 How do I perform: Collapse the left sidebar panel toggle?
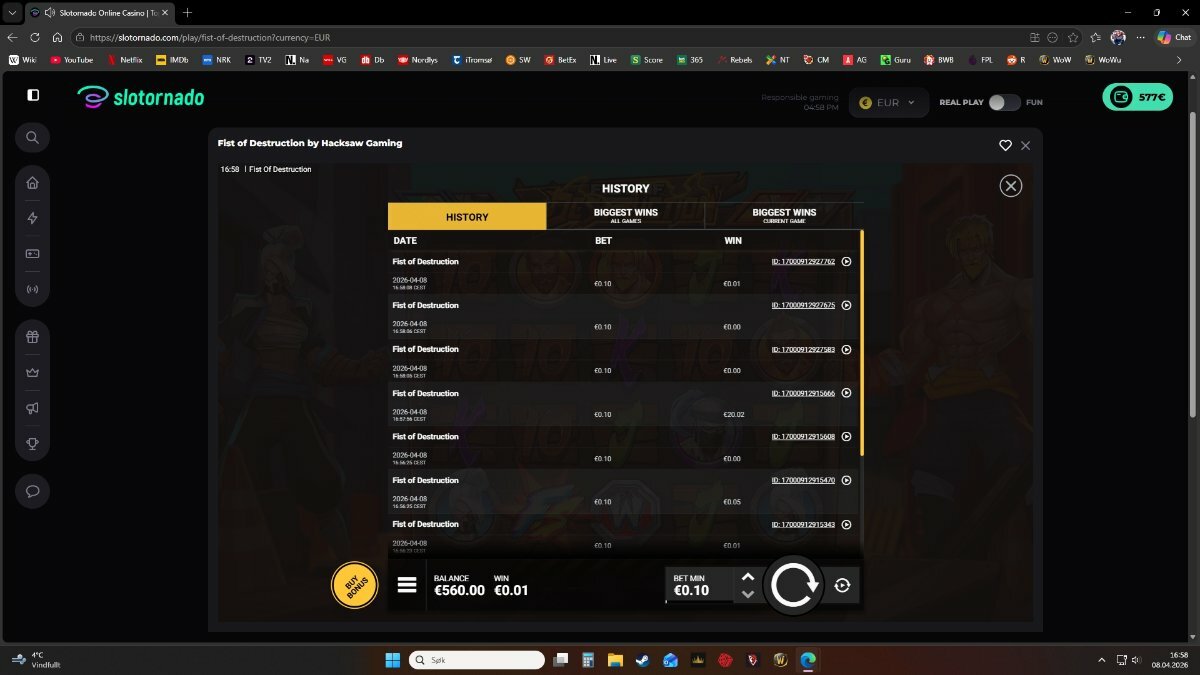[x=33, y=95]
